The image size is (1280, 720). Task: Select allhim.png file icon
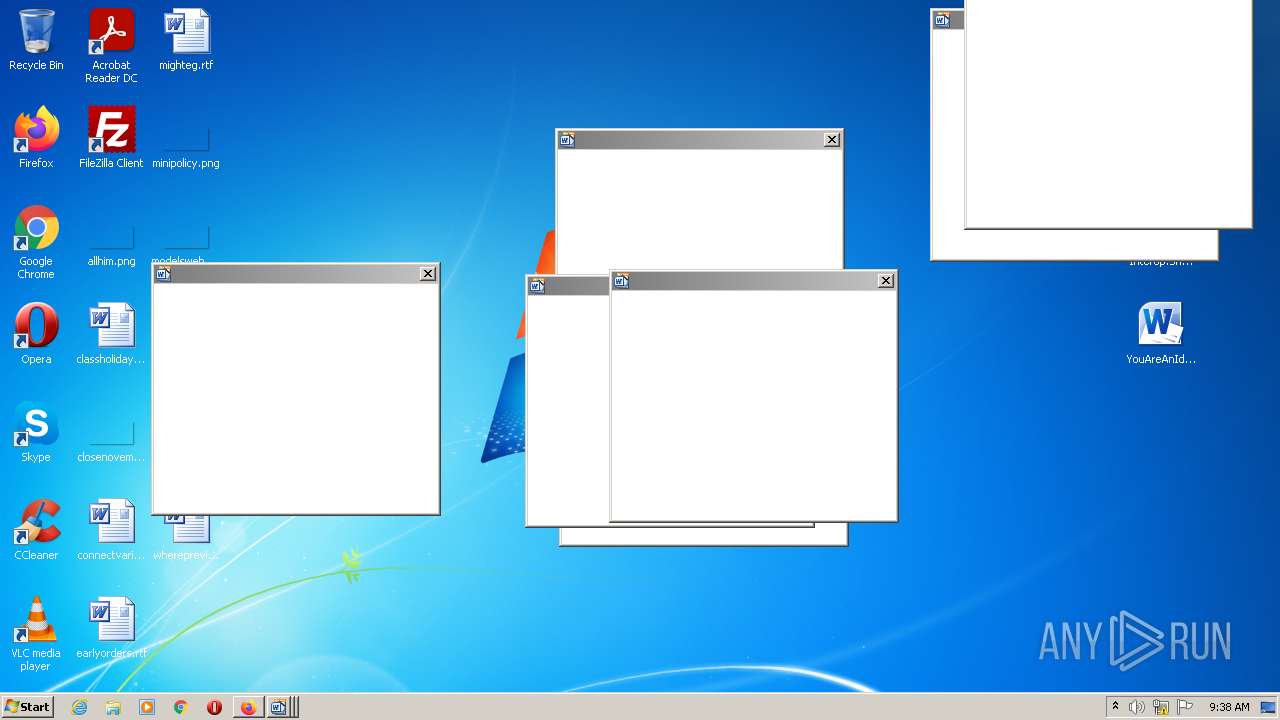coord(111,246)
